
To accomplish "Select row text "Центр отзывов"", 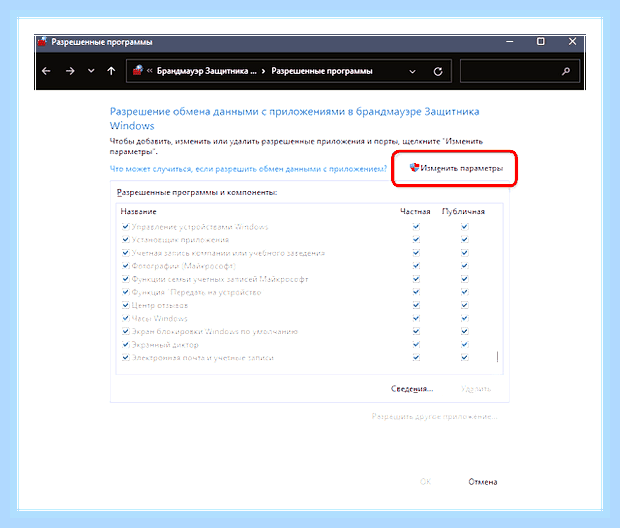I will 160,306.
